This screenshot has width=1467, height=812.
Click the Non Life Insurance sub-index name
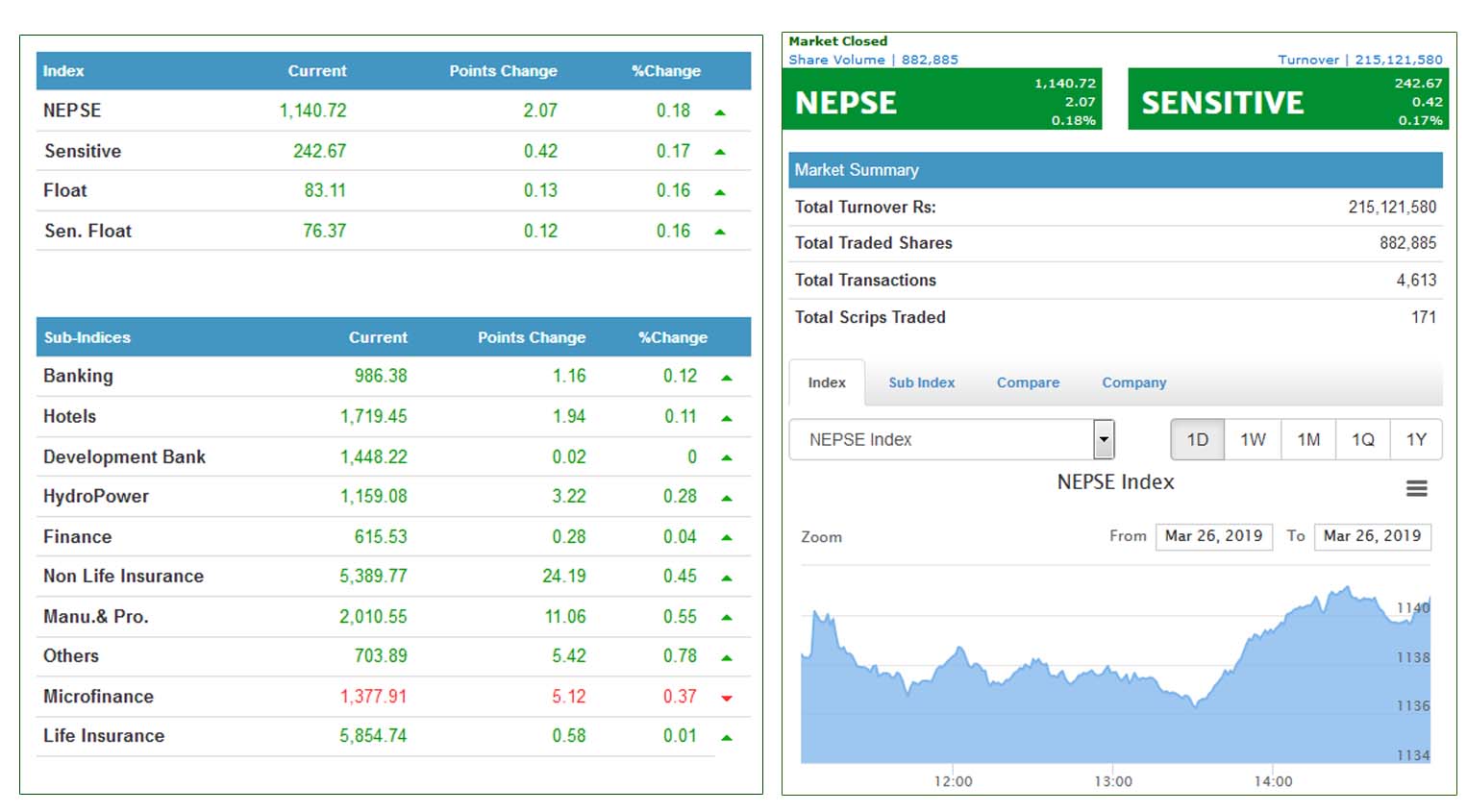click(123, 576)
